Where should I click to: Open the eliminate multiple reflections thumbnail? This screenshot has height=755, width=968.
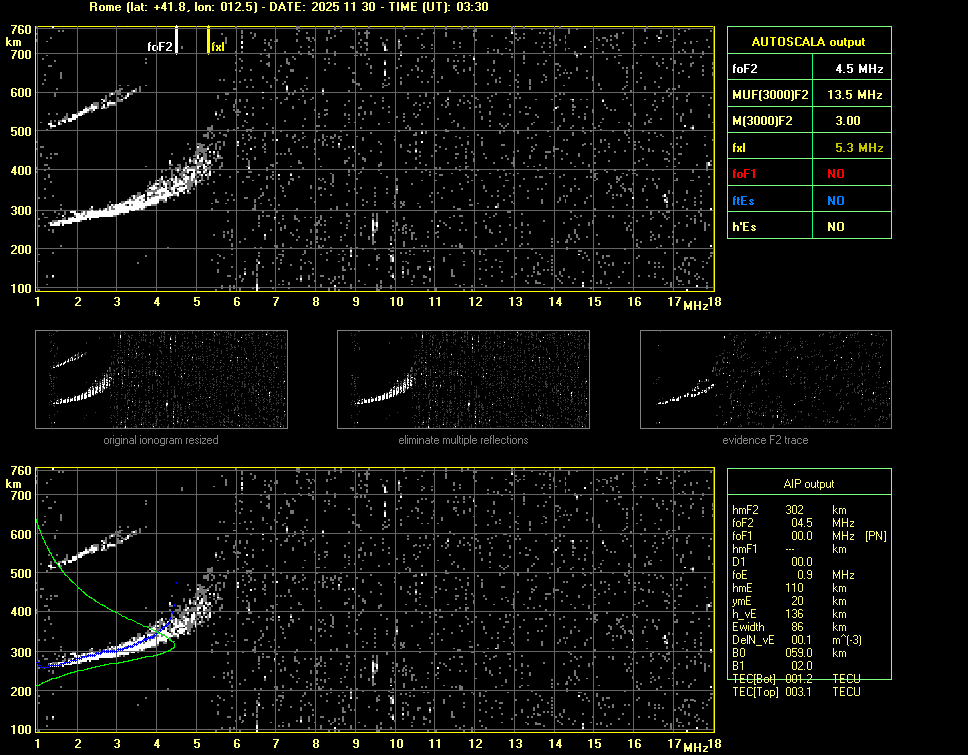(463, 381)
